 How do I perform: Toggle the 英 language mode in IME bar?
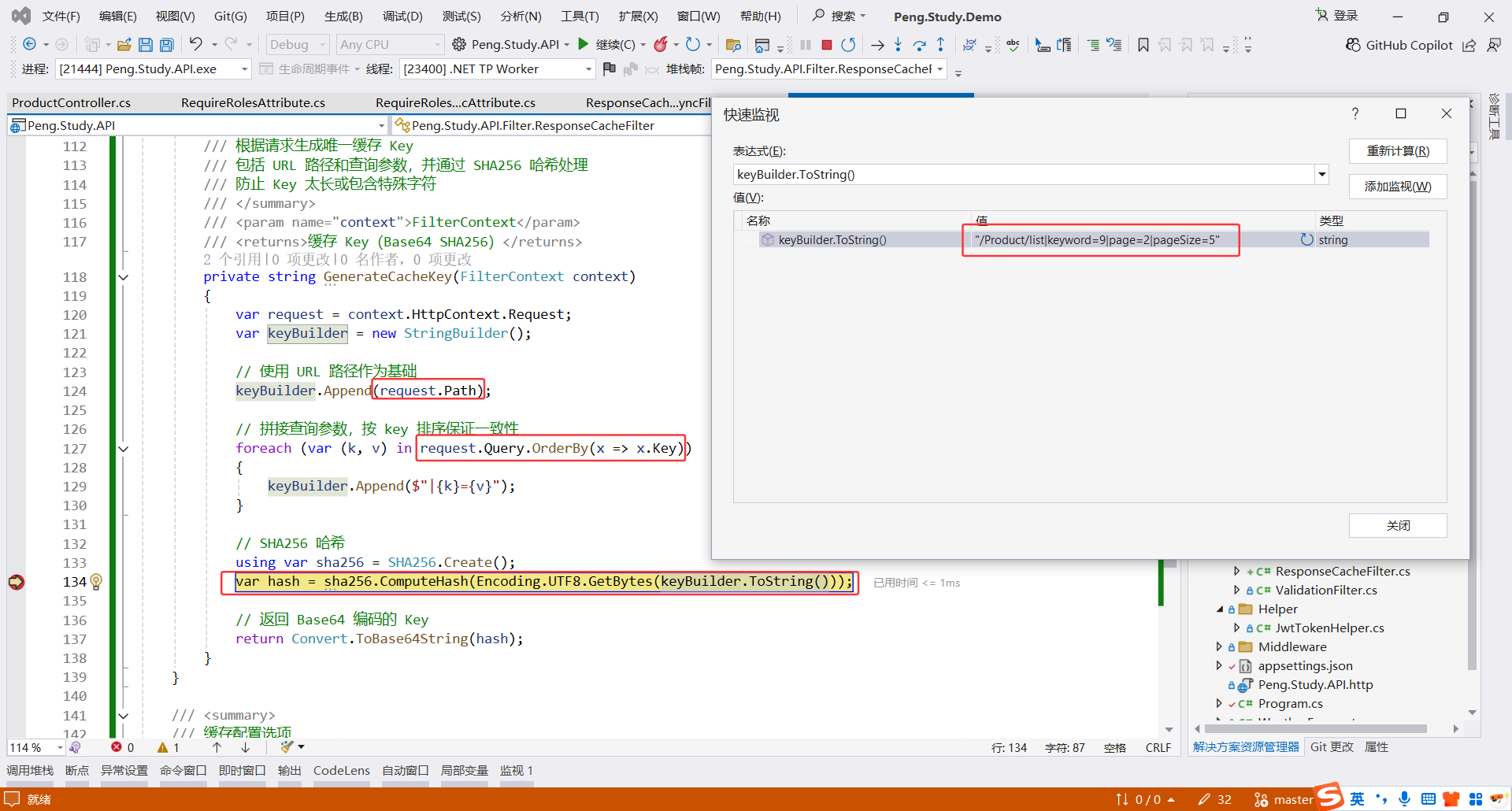[1357, 799]
